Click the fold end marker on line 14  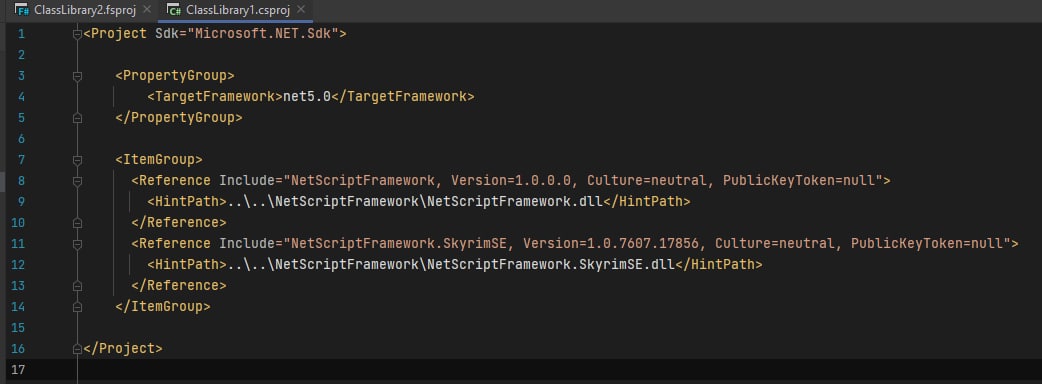click(77, 307)
